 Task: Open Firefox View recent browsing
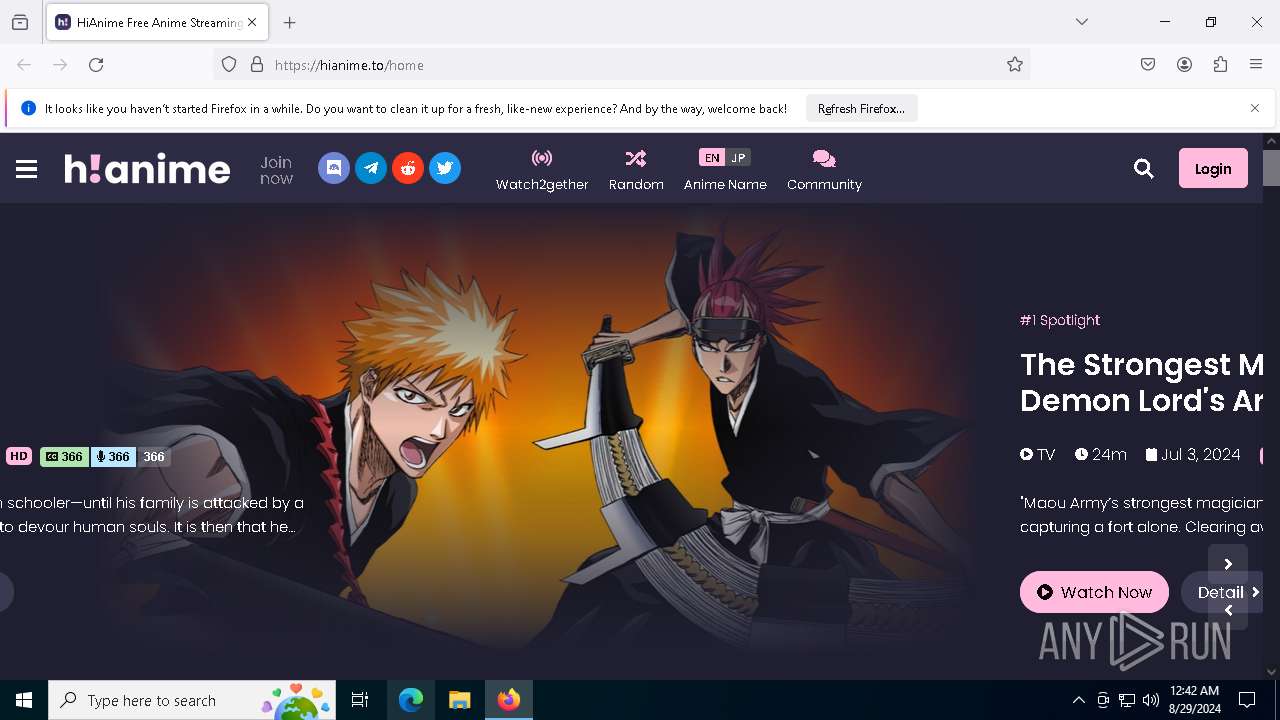tap(20, 22)
